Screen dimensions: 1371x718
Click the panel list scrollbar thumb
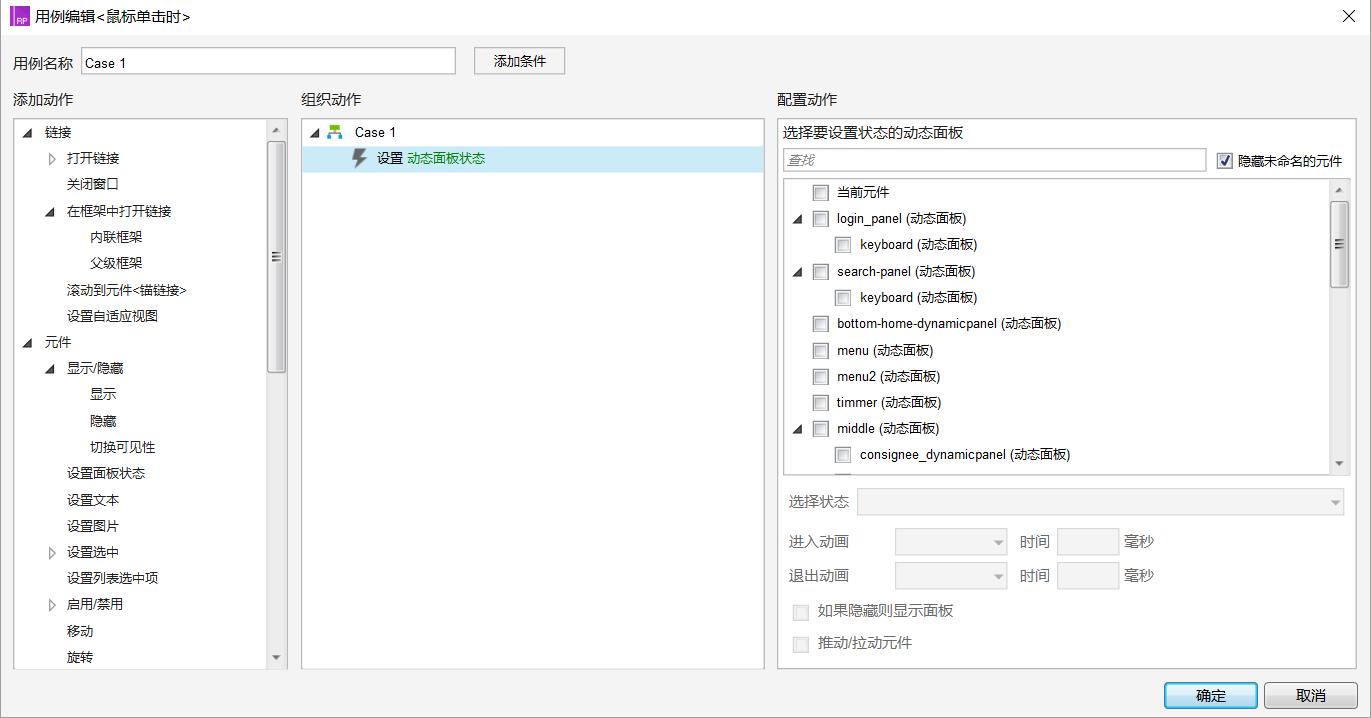click(1339, 243)
